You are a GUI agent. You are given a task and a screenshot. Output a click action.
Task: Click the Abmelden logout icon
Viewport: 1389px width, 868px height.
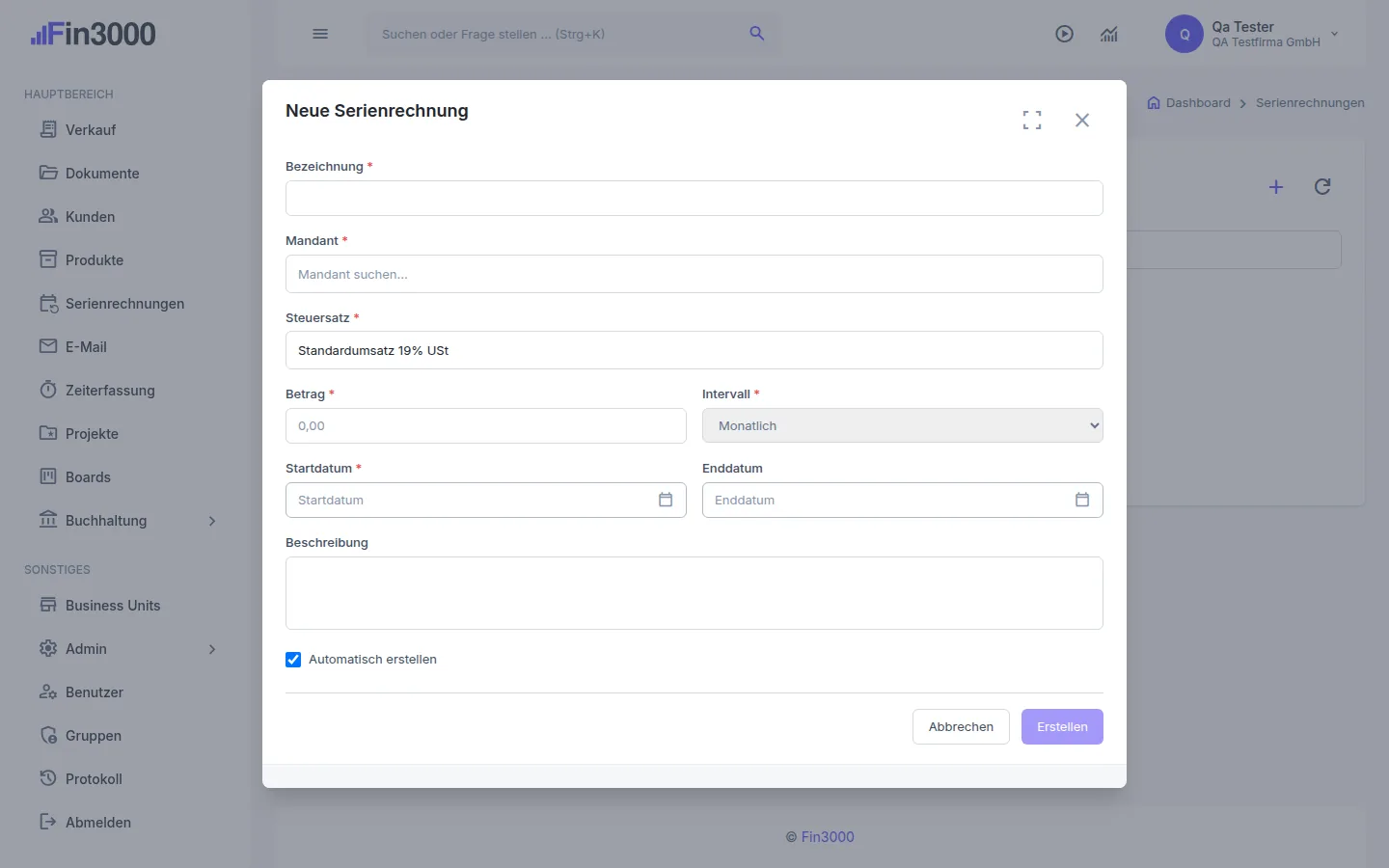(x=48, y=822)
